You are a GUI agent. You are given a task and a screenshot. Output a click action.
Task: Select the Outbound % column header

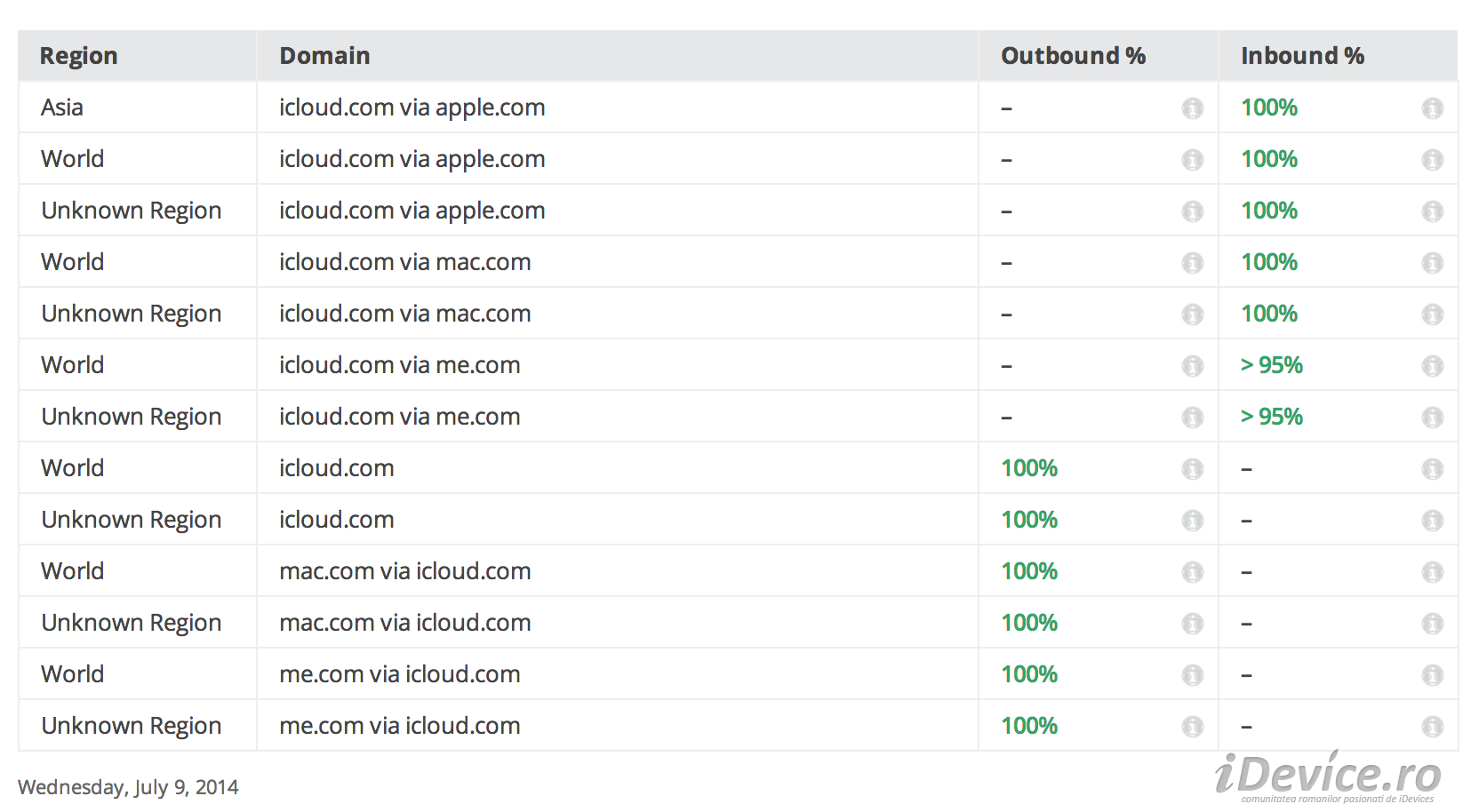(x=1073, y=56)
